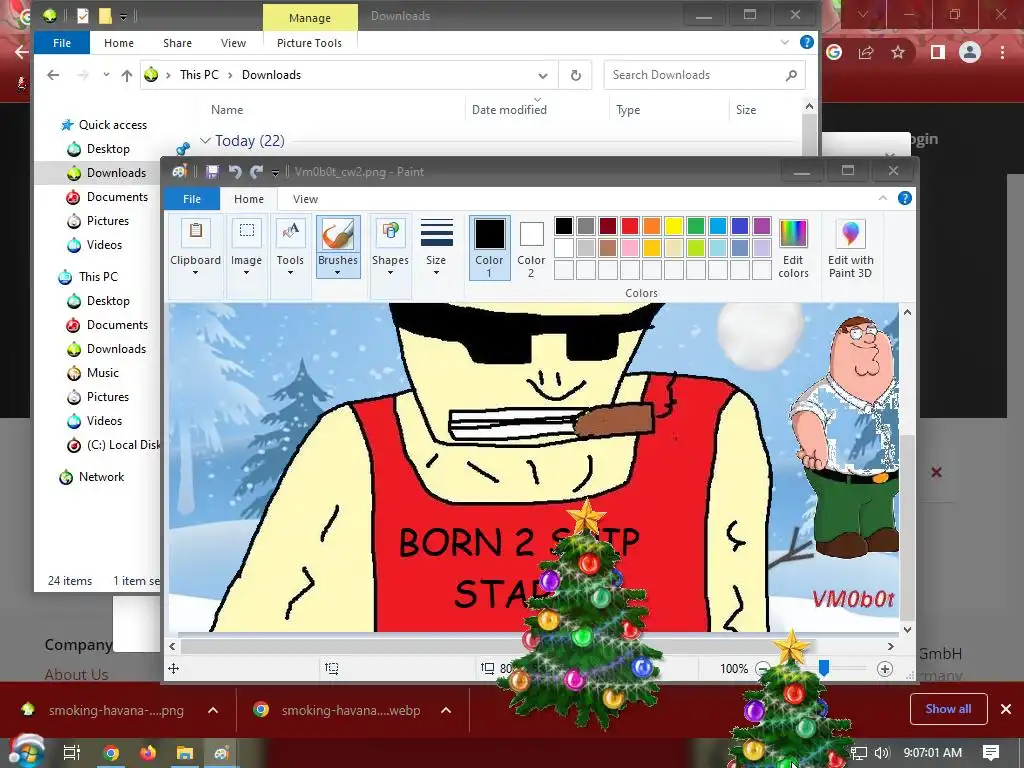This screenshot has height=768, width=1024.
Task: Switch to the Paint View tab
Action: point(305,199)
